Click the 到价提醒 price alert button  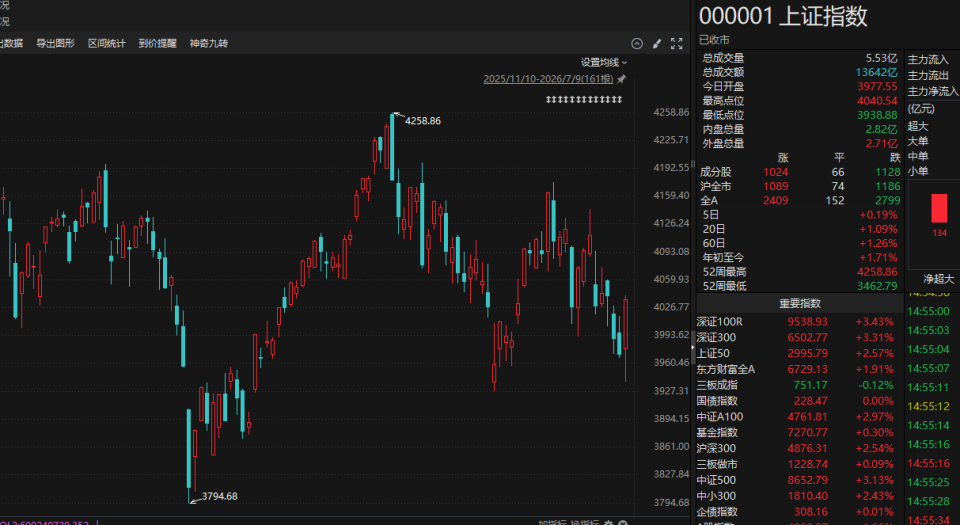tap(157, 43)
